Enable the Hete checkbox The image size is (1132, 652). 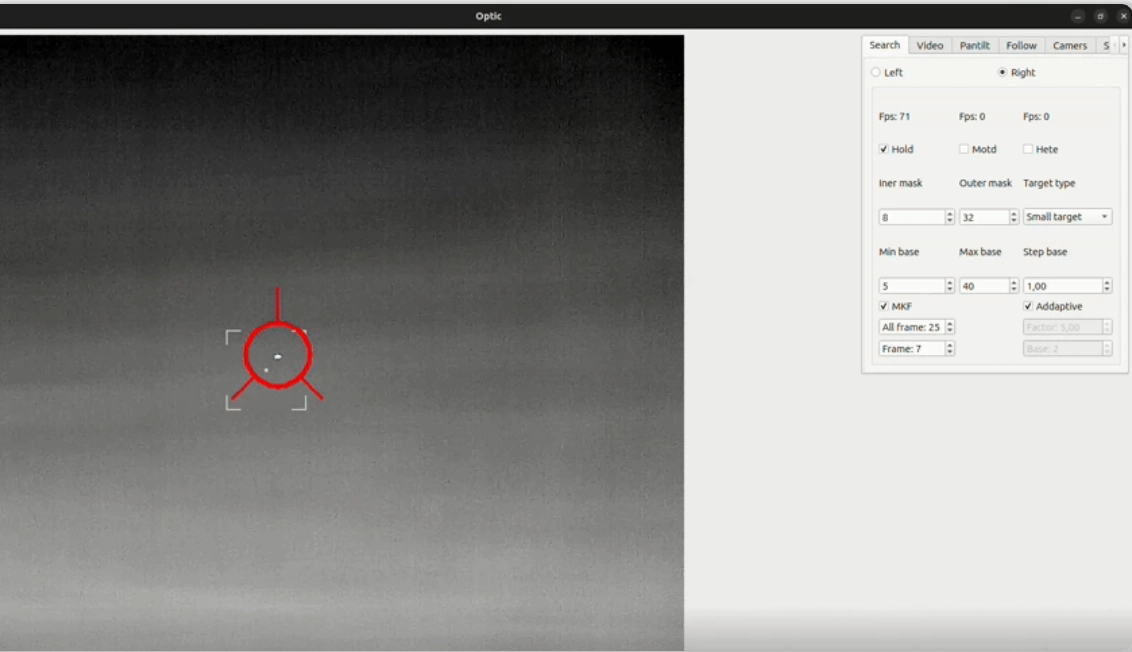point(1028,149)
